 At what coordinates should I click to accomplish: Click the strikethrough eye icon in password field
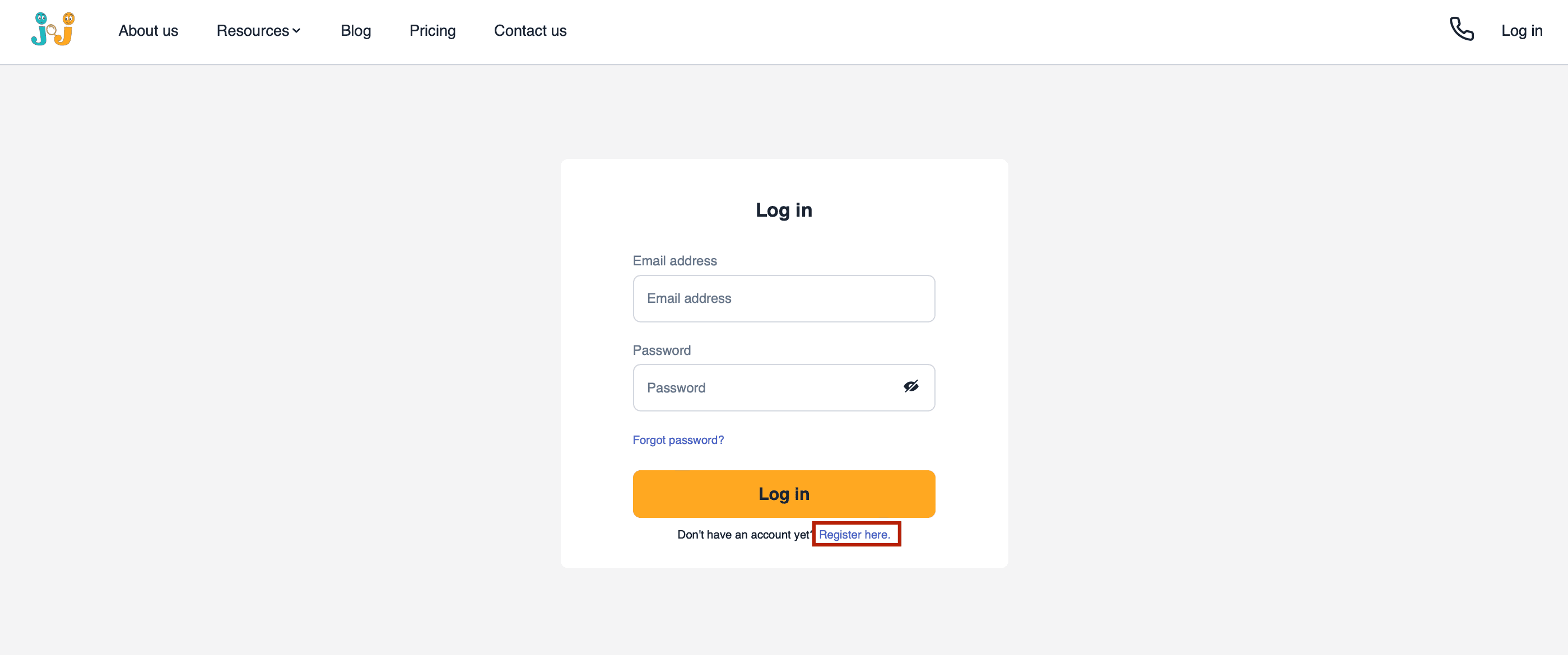click(x=910, y=387)
